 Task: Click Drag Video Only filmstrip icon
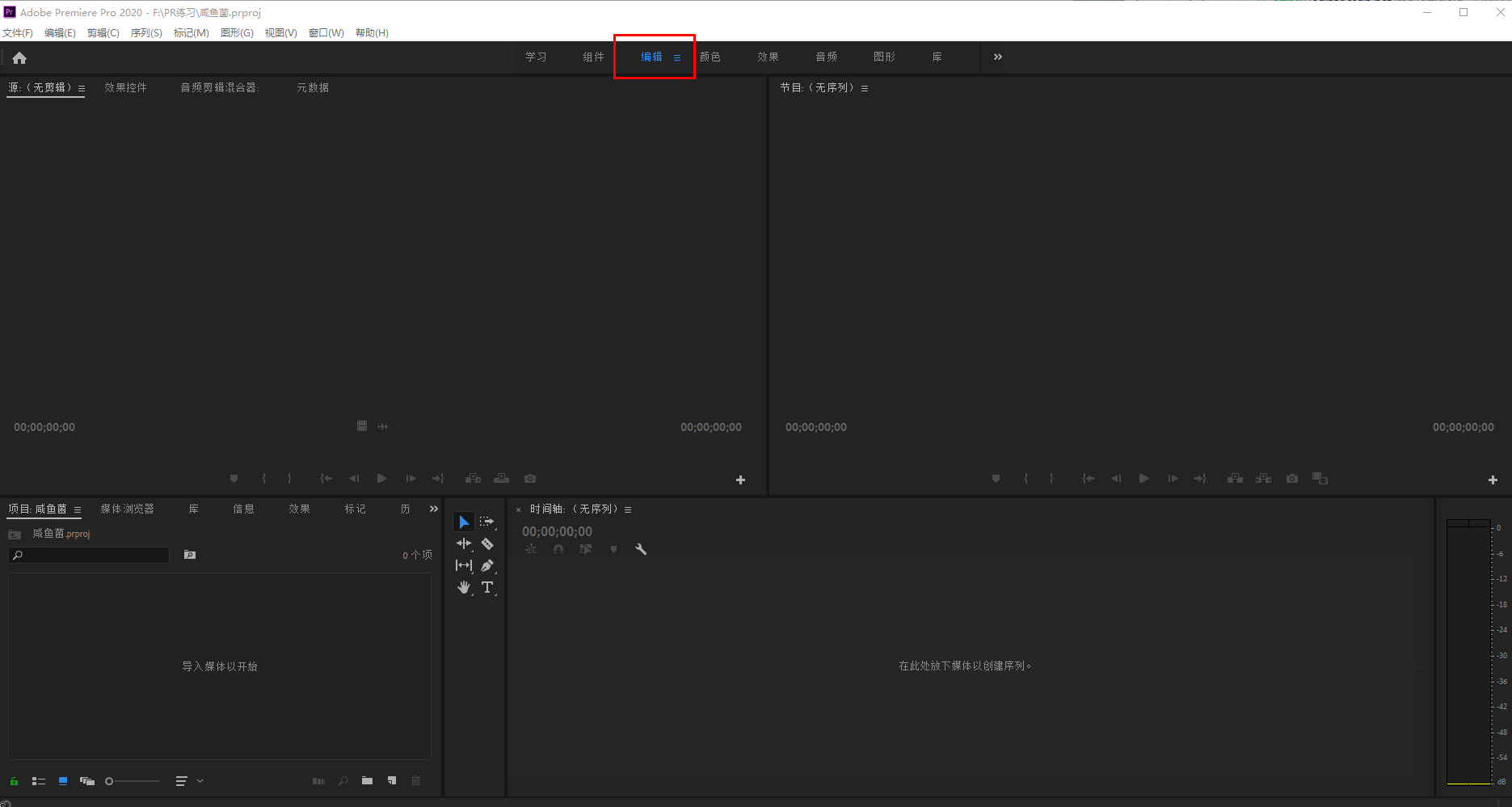point(362,426)
